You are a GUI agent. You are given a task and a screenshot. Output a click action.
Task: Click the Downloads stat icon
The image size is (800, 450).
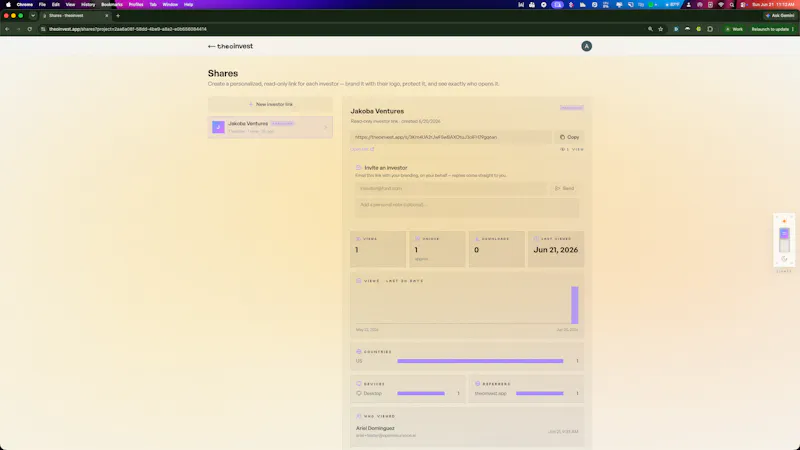[477, 239]
